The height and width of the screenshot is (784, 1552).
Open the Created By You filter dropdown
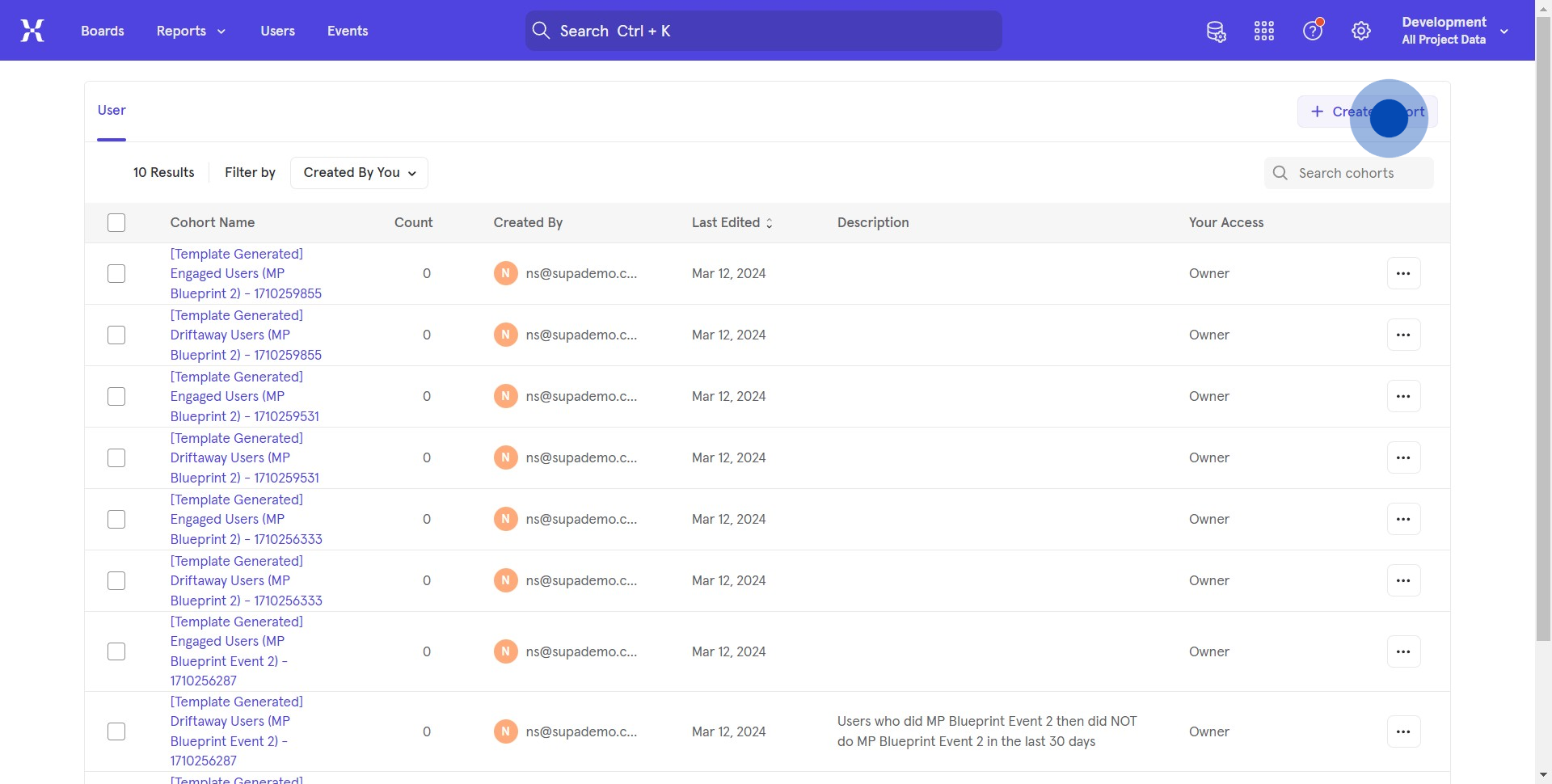[x=359, y=173]
